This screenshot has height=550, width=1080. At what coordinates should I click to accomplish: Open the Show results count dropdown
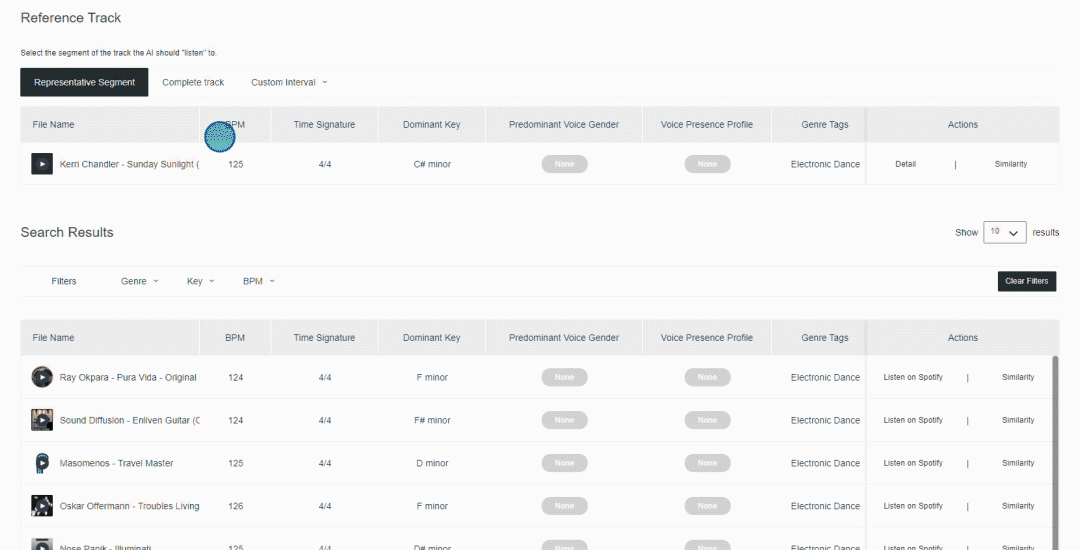point(1005,233)
